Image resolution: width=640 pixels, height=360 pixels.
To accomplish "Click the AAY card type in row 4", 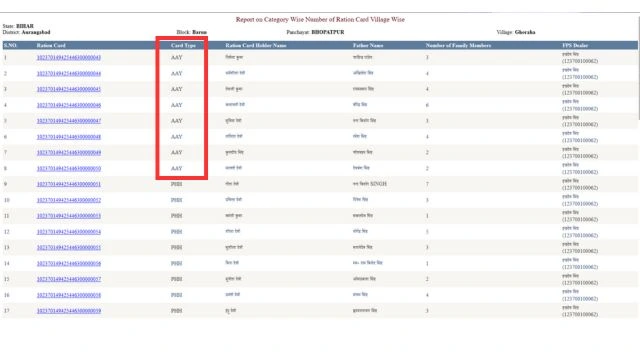I will pyautogui.click(x=176, y=105).
